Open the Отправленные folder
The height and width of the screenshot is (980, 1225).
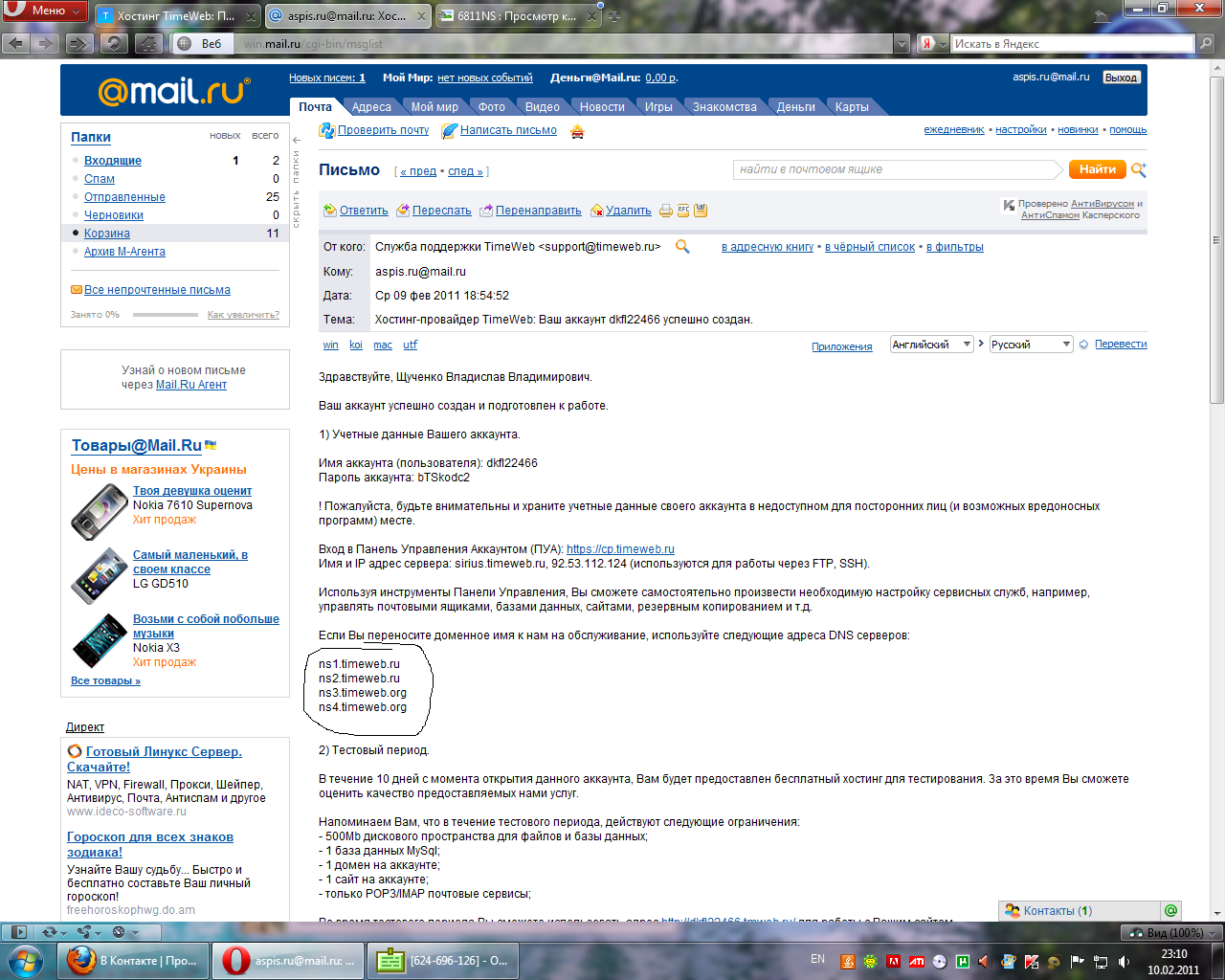(x=124, y=197)
